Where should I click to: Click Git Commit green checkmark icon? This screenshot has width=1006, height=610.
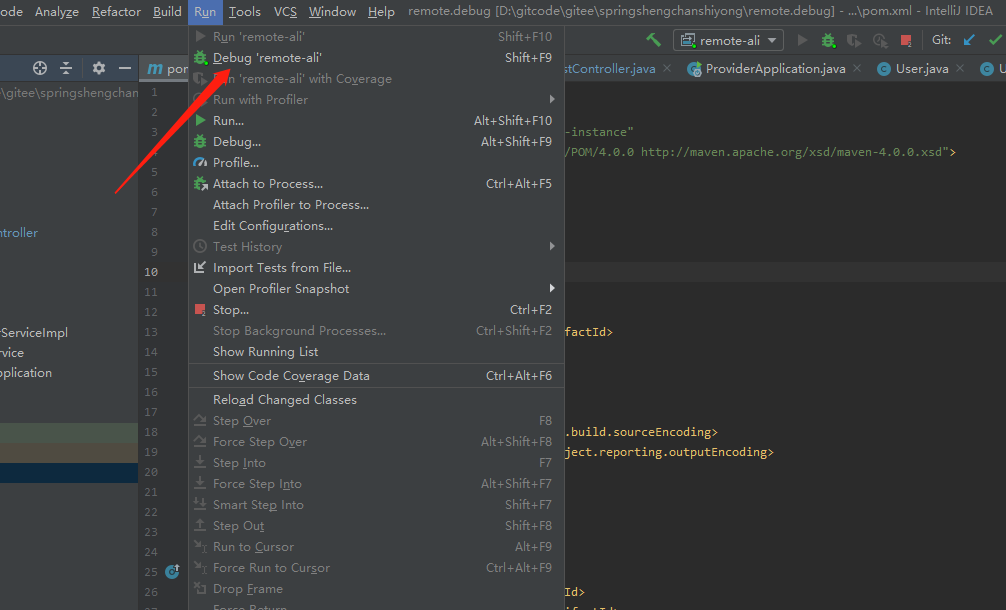point(995,40)
